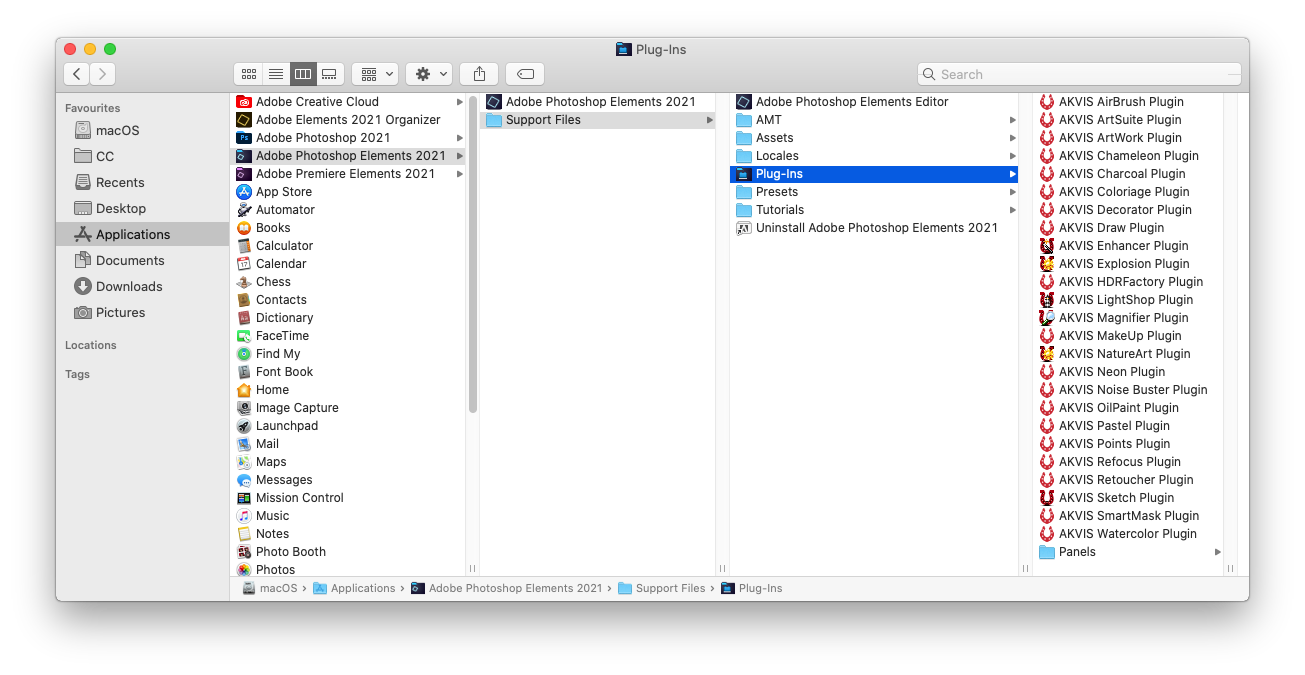Select the Mission Control app icon
Screen dimensions: 1305x675
pyautogui.click(x=244, y=498)
